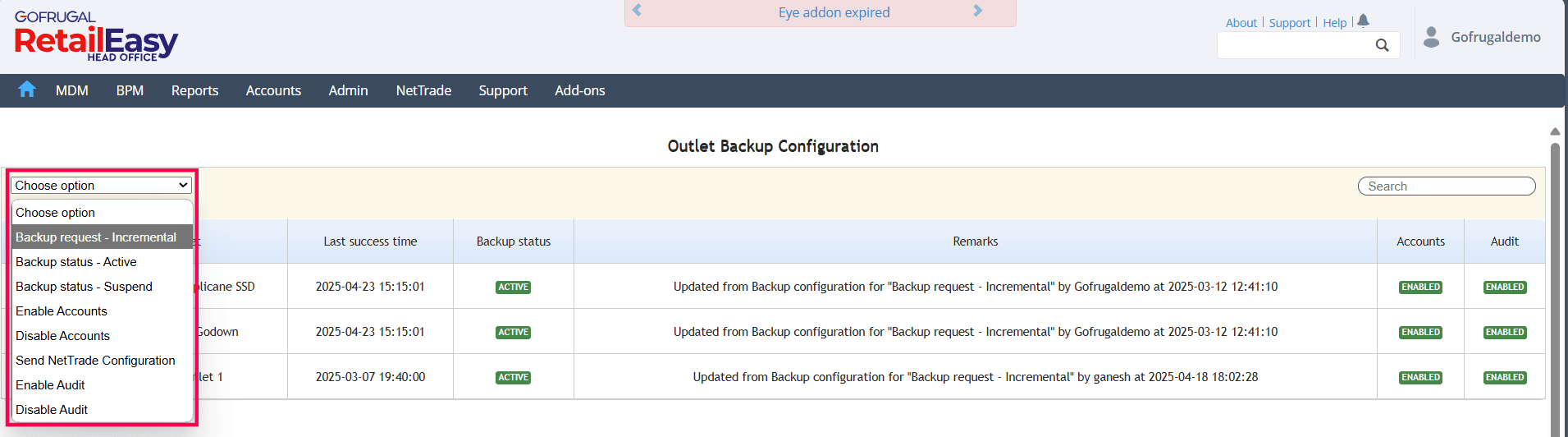Click the vertical scrollbar up arrow
1568x437 pixels.
pos(1554,131)
